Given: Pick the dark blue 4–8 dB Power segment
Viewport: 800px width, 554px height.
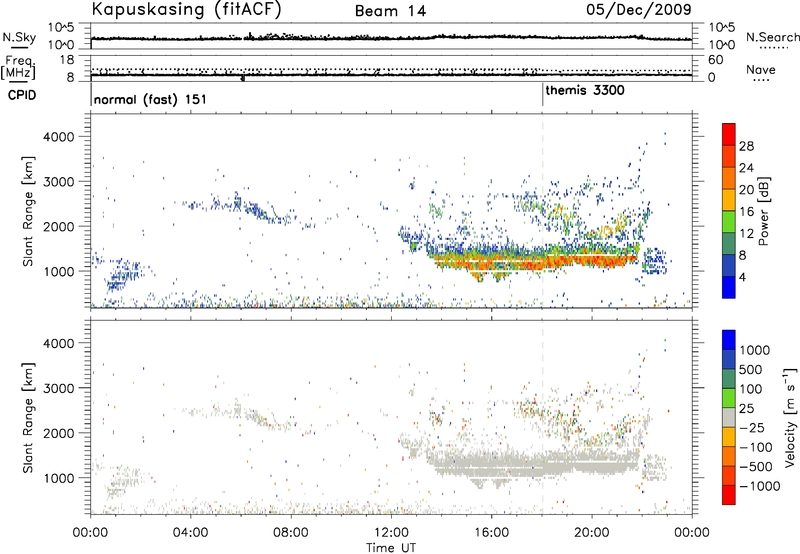Looking at the screenshot, I should click(x=729, y=265).
